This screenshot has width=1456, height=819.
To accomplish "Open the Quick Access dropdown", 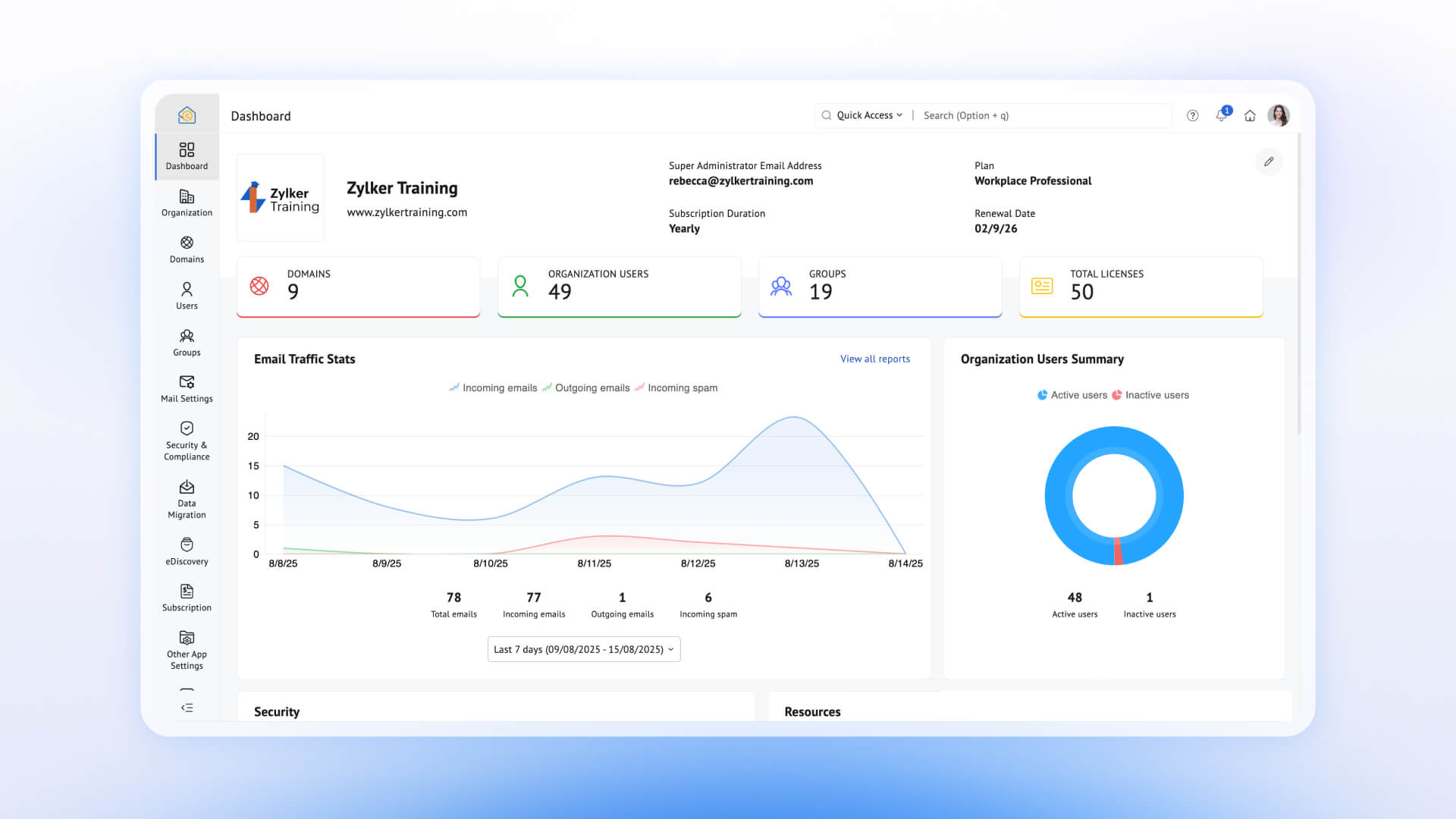I will pos(869,115).
